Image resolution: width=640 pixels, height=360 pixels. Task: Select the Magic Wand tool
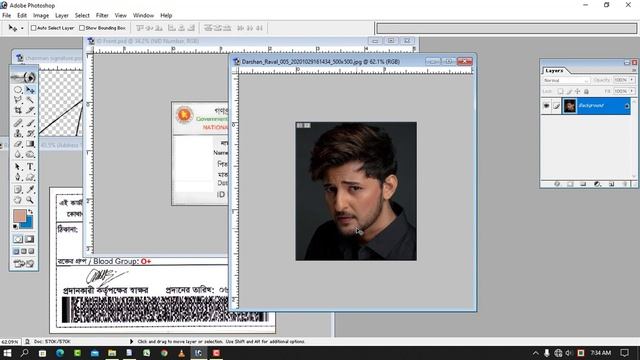click(x=30, y=100)
